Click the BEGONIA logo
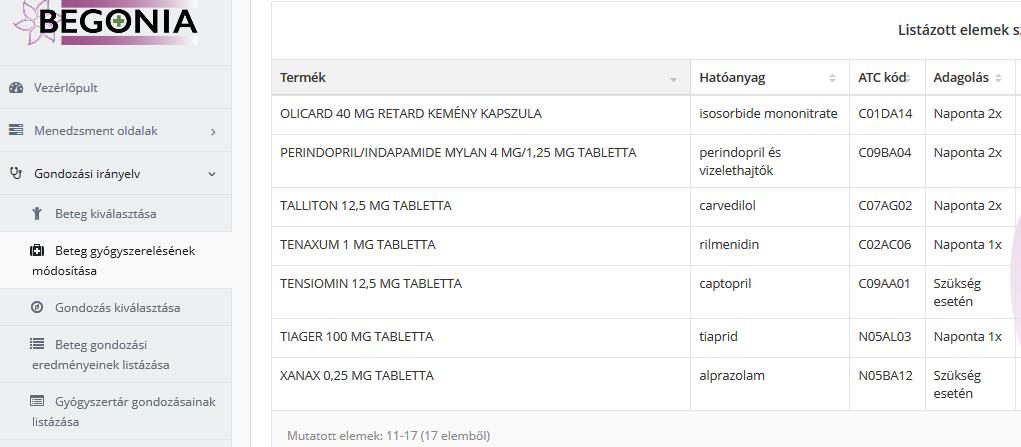Screen dimensions: 1021x447 (106, 22)
